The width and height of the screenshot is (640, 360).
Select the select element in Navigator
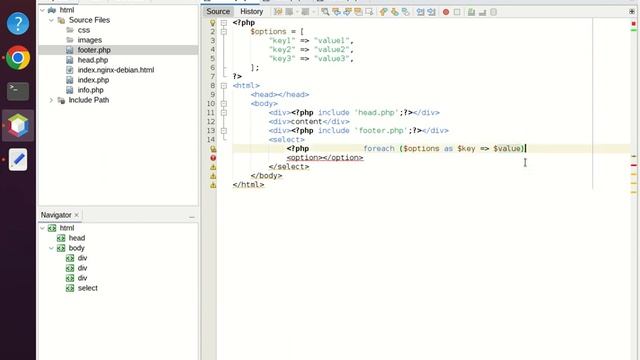pyautogui.click(x=87, y=288)
